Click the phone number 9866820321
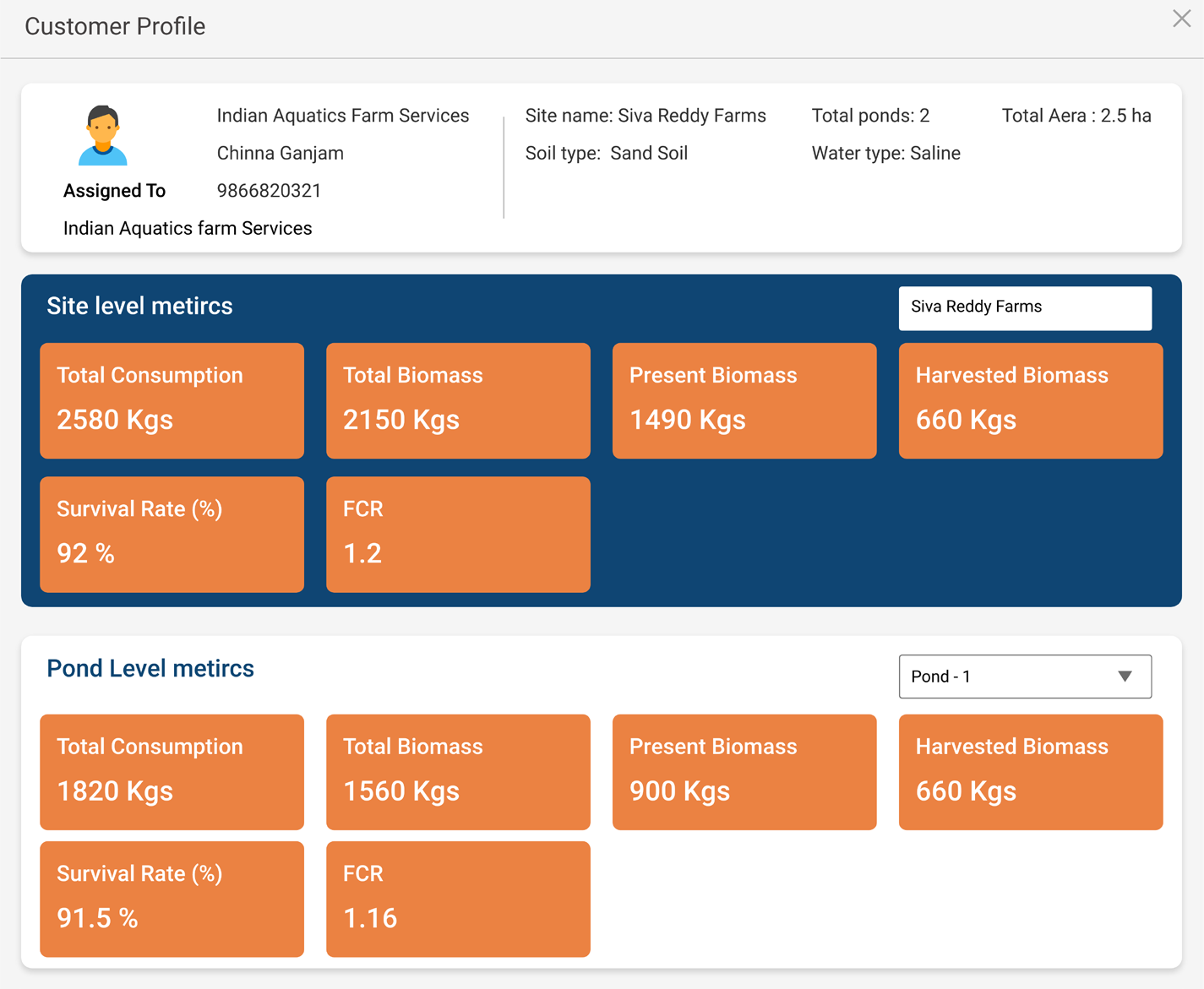The height and width of the screenshot is (989, 1204). click(x=269, y=191)
